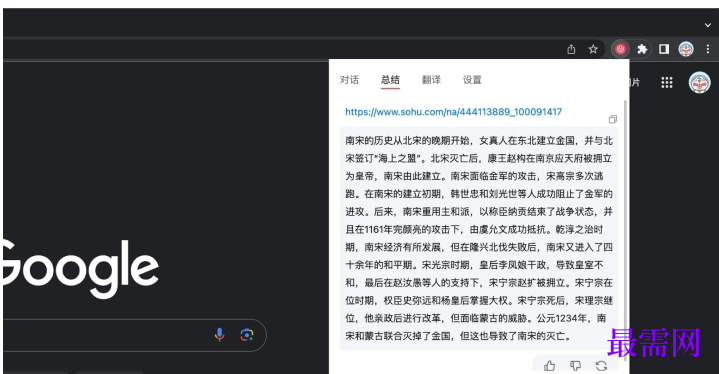The image size is (719, 374).
Task: Open the 设置 tab
Action: click(472, 80)
